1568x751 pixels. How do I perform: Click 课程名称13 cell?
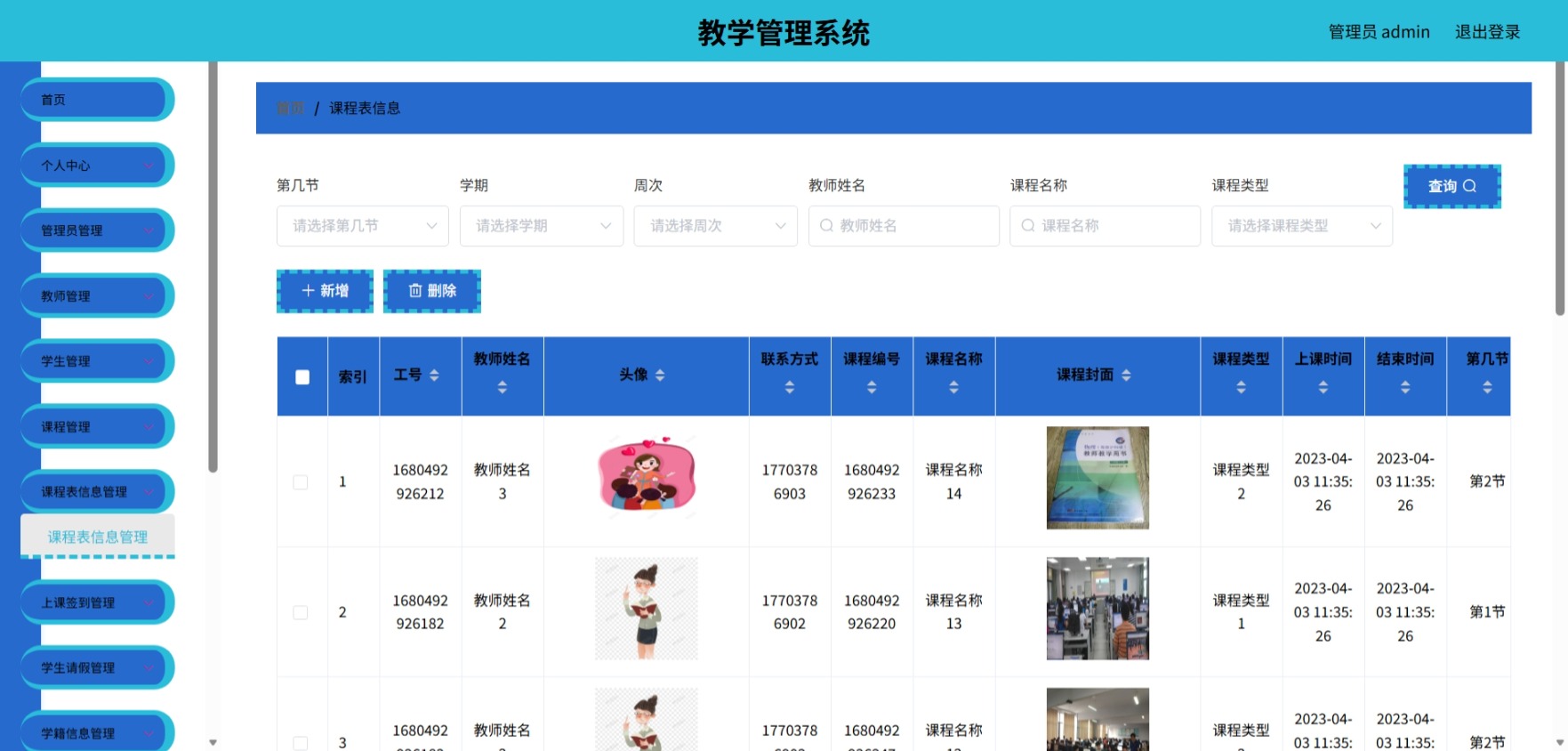953,612
